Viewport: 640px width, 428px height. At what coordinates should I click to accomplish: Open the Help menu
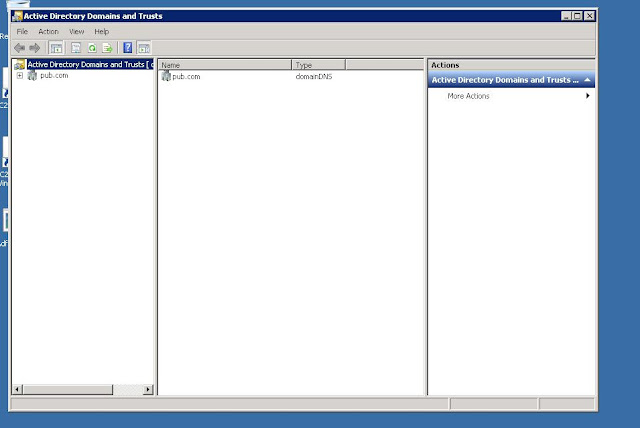pyautogui.click(x=102, y=31)
